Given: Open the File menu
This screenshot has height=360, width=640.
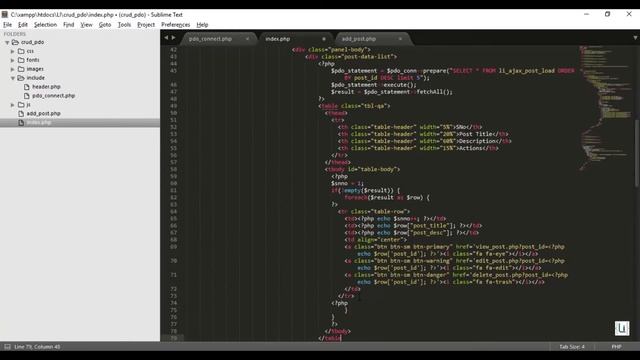Looking at the screenshot, I should pyautogui.click(x=7, y=24).
